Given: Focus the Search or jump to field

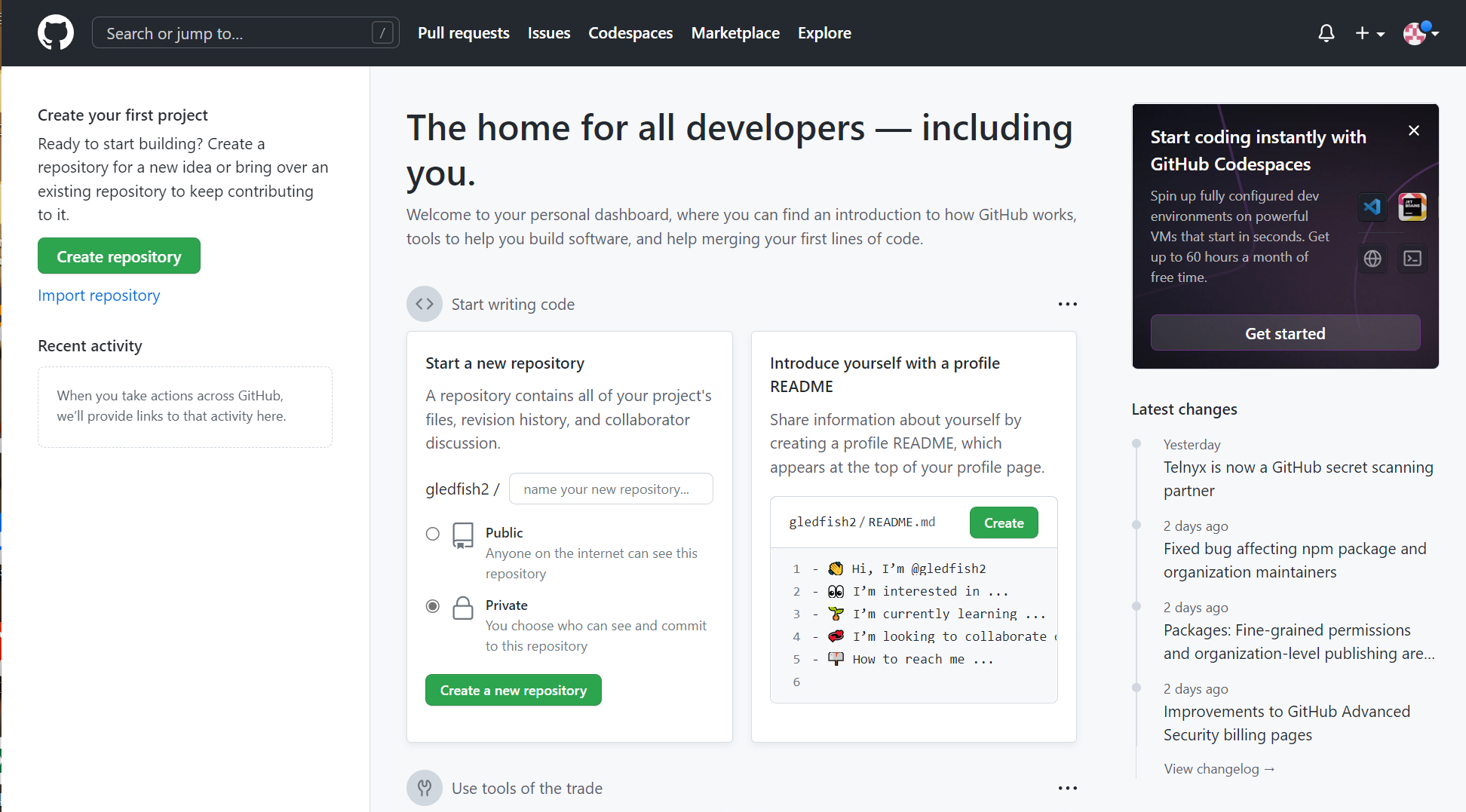Looking at the screenshot, I should [246, 33].
